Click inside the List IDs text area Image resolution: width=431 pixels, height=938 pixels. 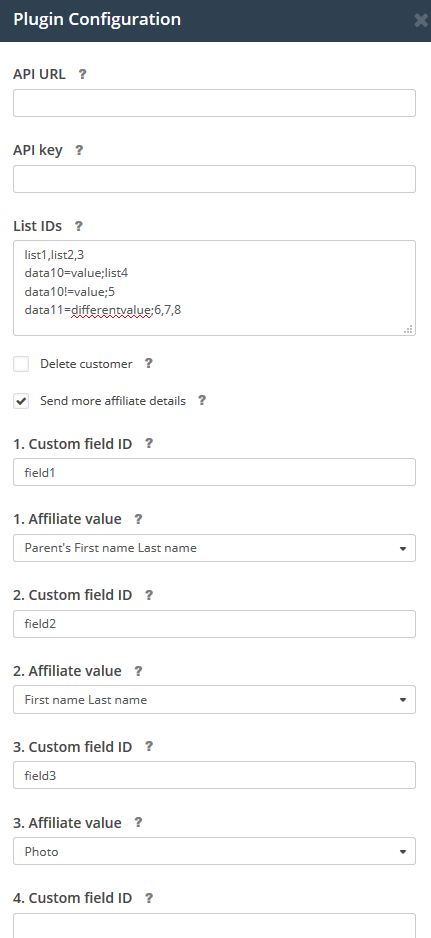pos(214,288)
